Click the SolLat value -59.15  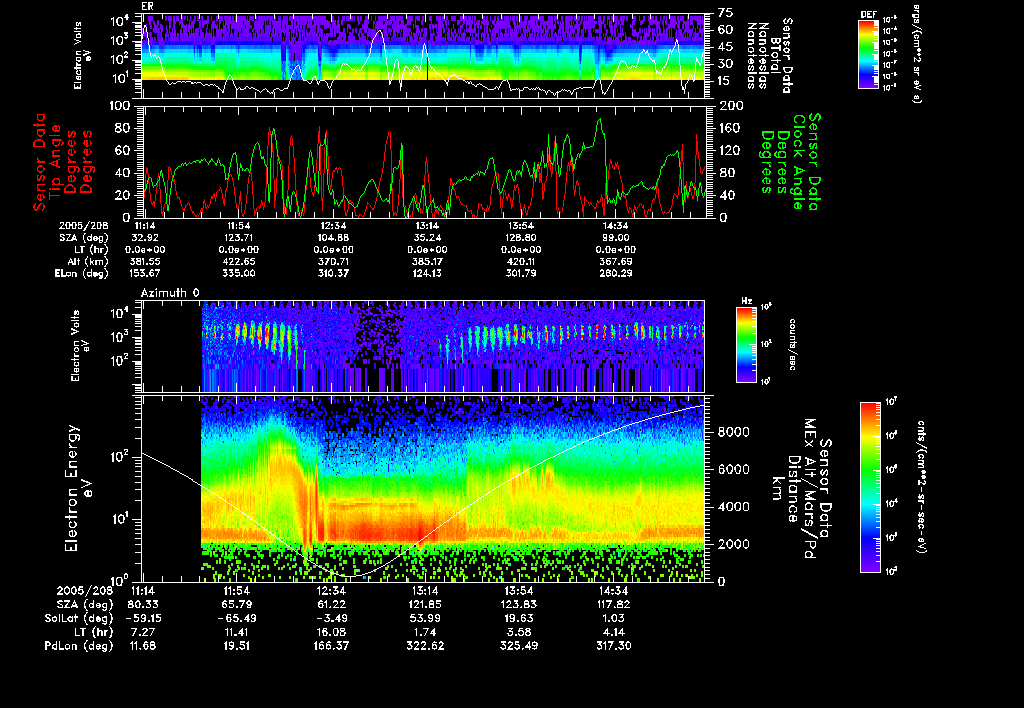pos(143,619)
